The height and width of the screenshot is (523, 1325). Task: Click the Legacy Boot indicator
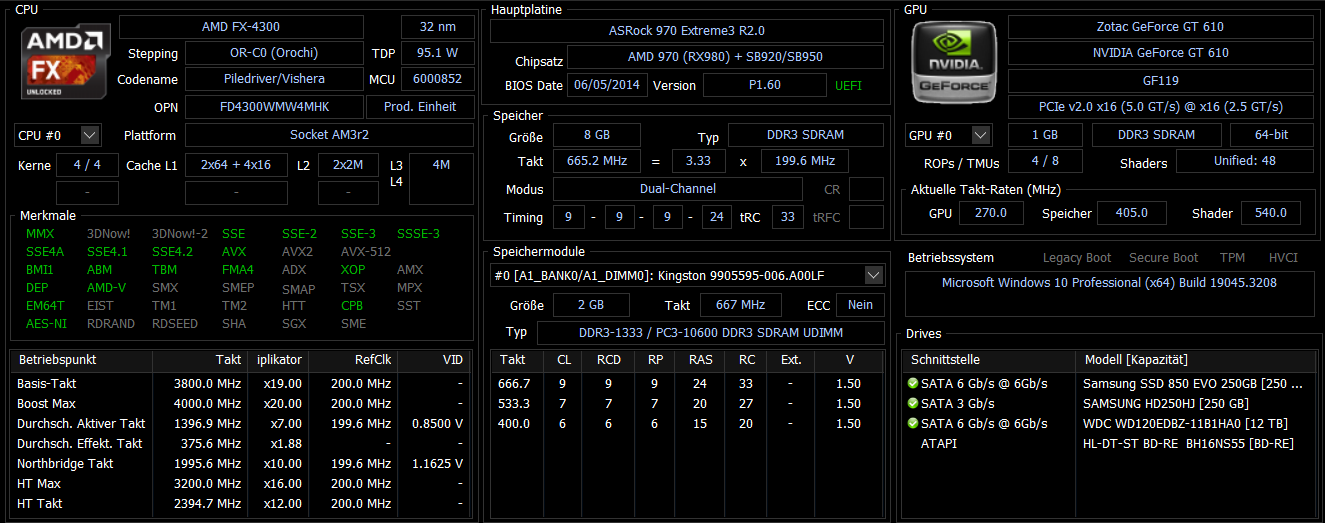1077,258
